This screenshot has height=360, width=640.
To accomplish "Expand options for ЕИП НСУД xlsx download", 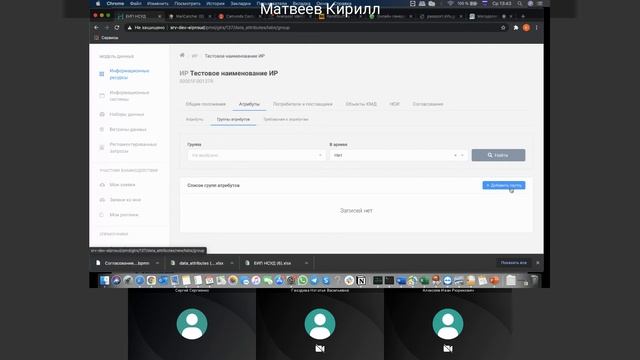I will (x=307, y=263).
